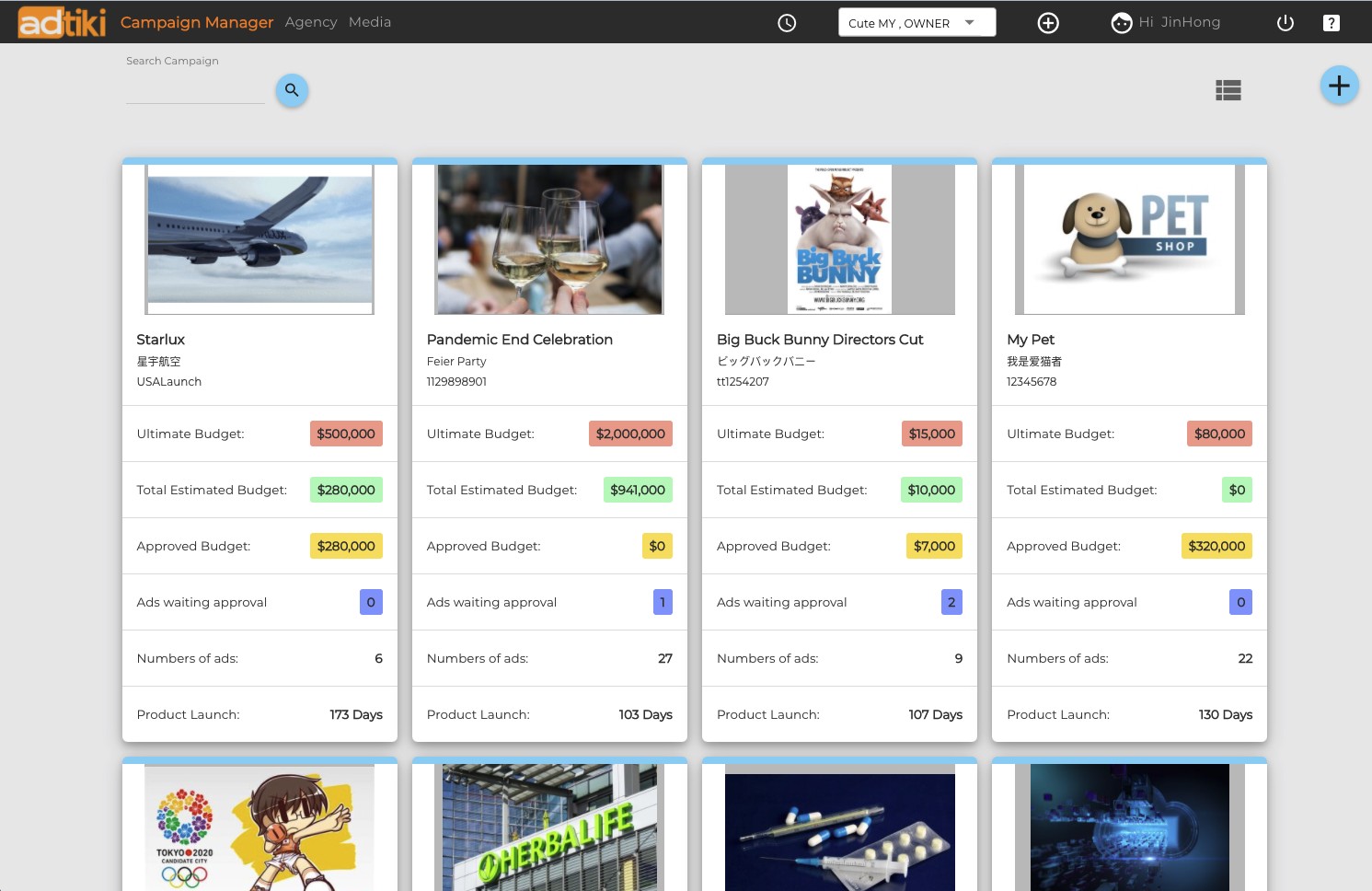Click the Feier Party subtitle
1372x891 pixels.
click(456, 362)
